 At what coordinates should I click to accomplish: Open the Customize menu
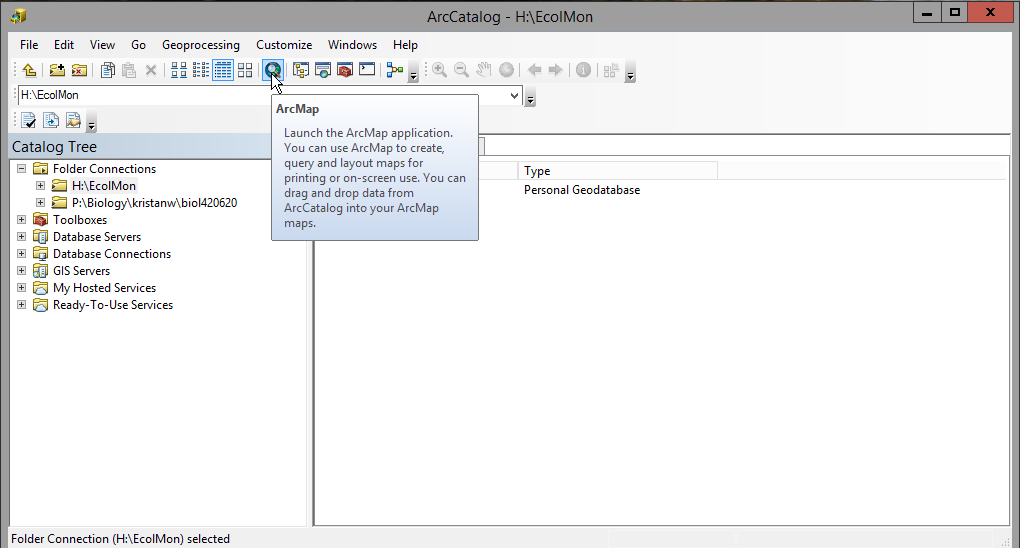284,45
